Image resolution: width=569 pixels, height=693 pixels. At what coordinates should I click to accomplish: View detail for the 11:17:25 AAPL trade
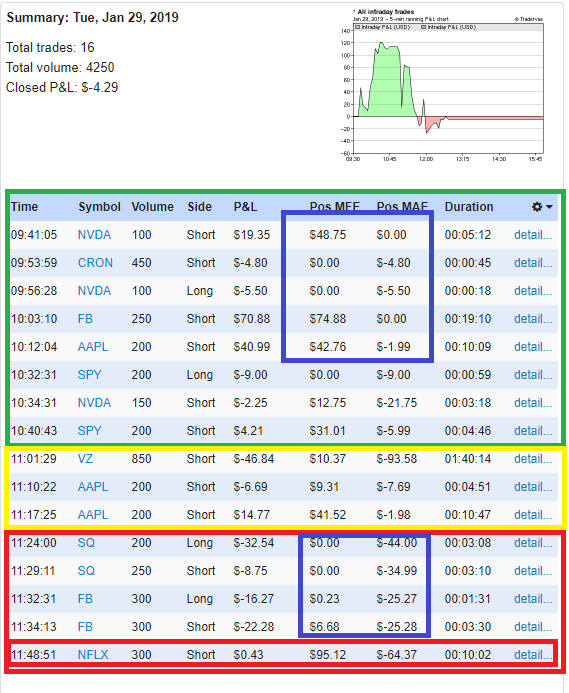533,514
